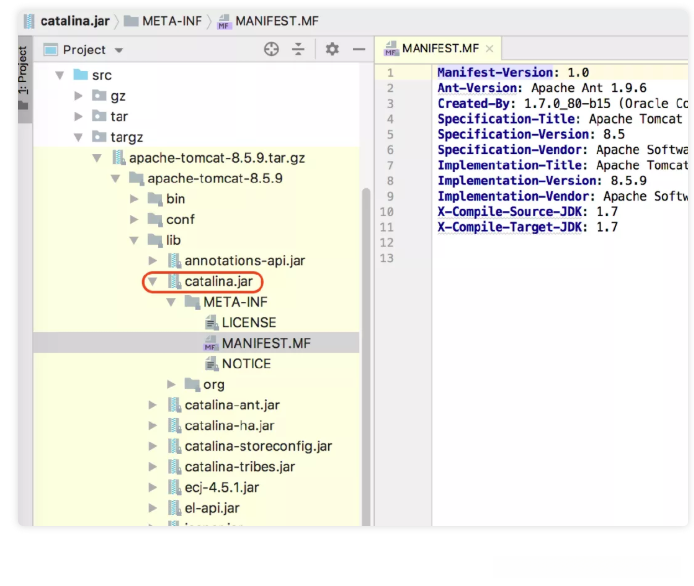
Task: Collapse the lib folder node
Action: tap(134, 240)
